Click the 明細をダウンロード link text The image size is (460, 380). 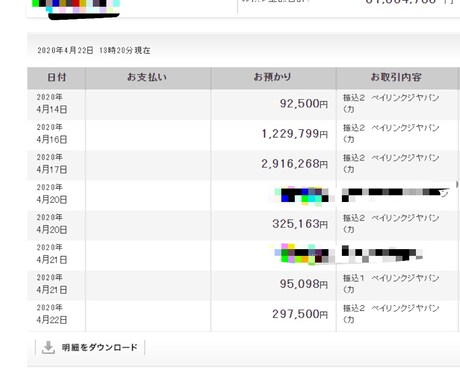[x=99, y=347]
